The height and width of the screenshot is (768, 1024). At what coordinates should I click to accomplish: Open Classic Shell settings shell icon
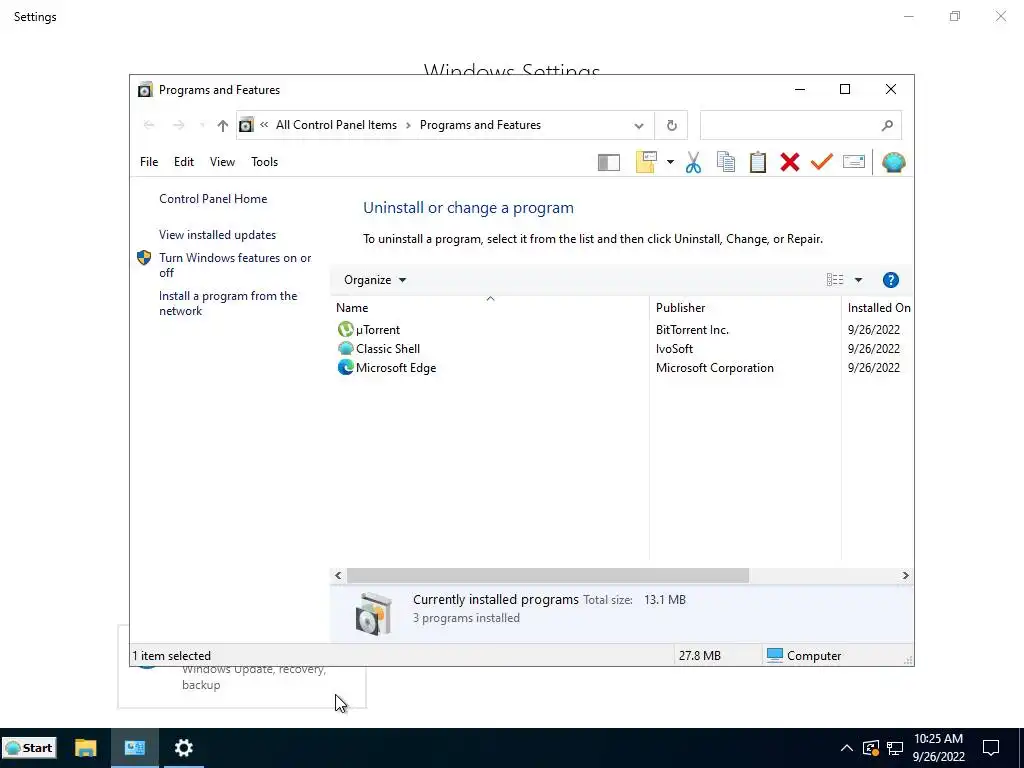pyautogui.click(x=893, y=162)
